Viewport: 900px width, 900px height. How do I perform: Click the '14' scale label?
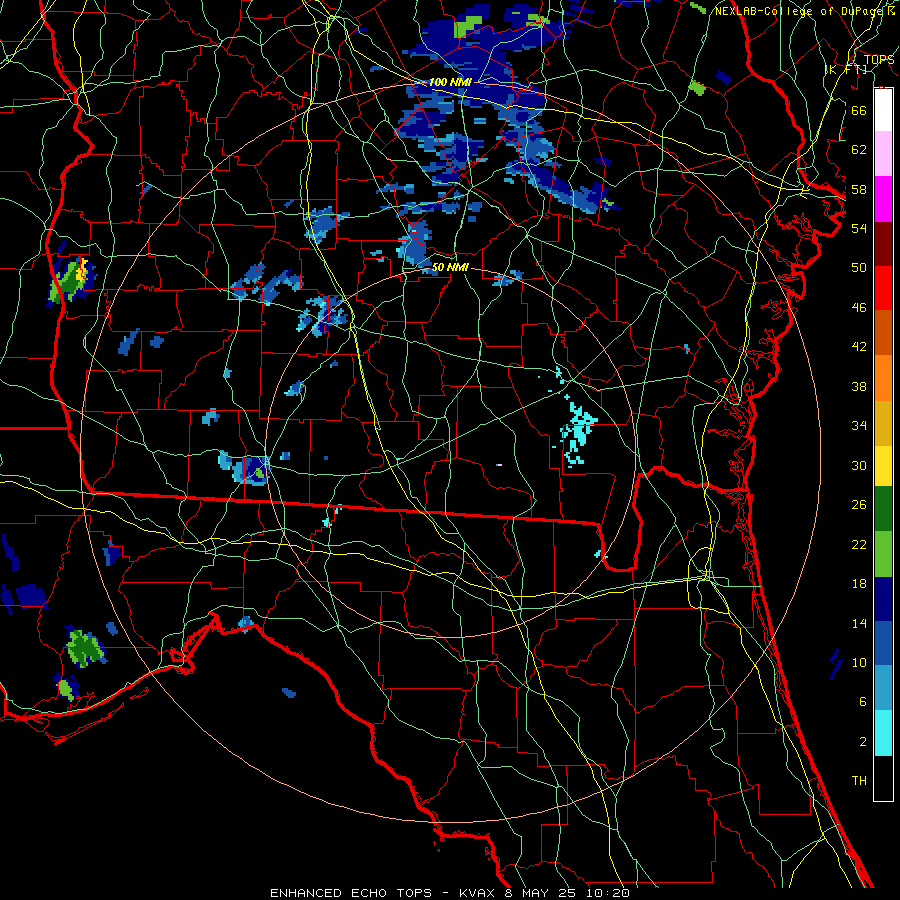tap(859, 623)
